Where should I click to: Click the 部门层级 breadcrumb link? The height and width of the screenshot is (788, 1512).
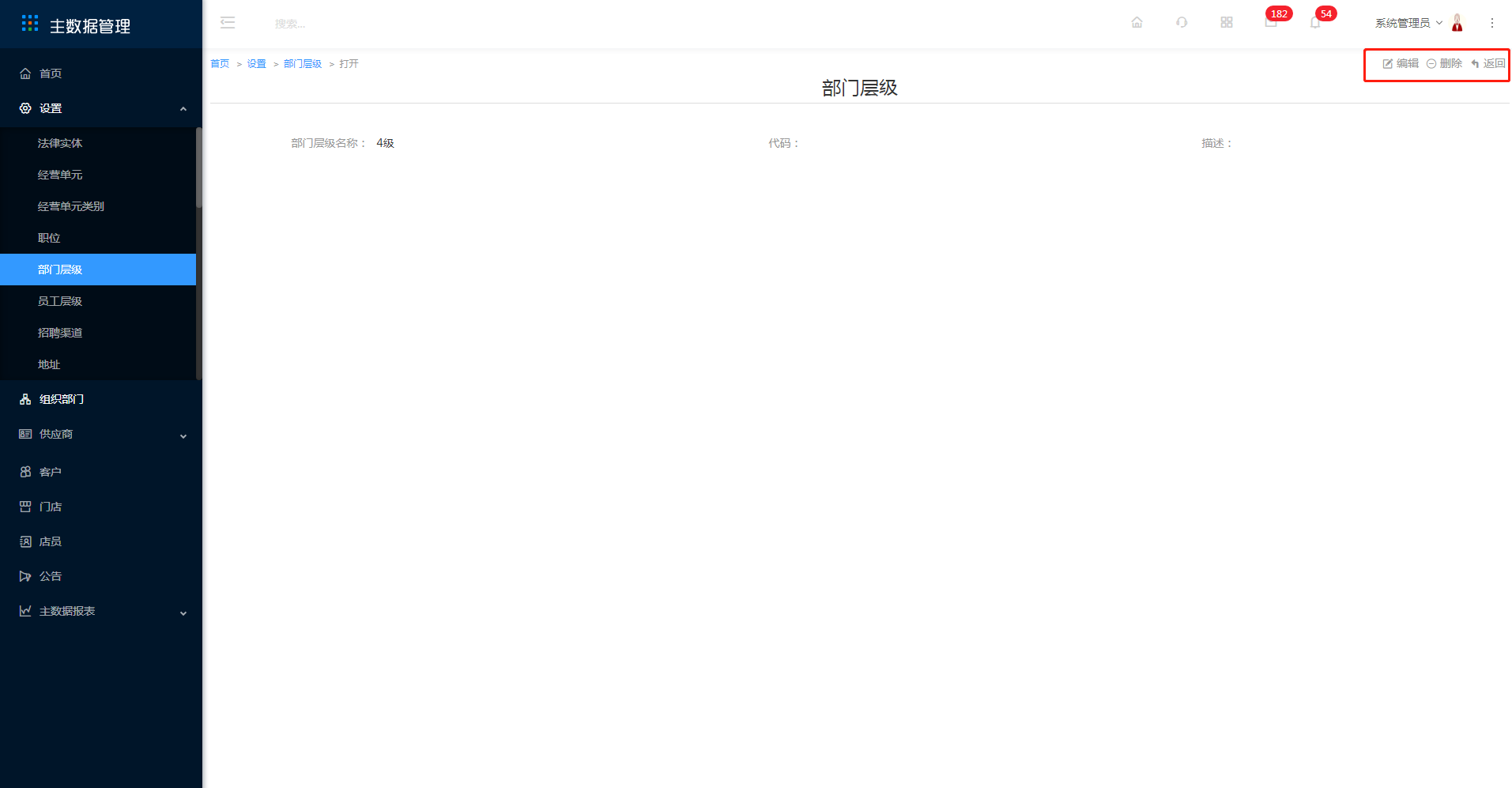303,64
